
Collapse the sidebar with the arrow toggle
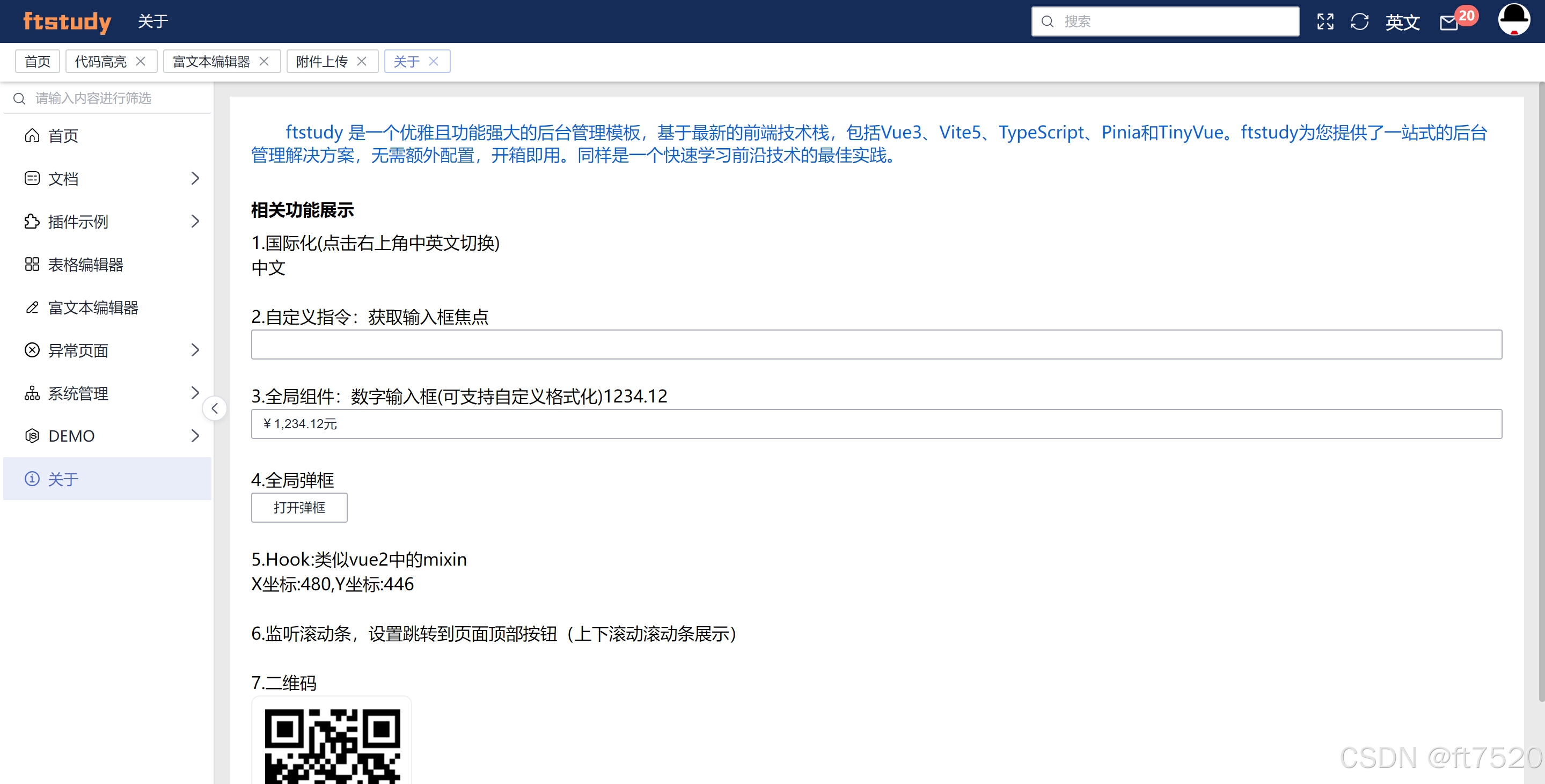click(x=215, y=408)
